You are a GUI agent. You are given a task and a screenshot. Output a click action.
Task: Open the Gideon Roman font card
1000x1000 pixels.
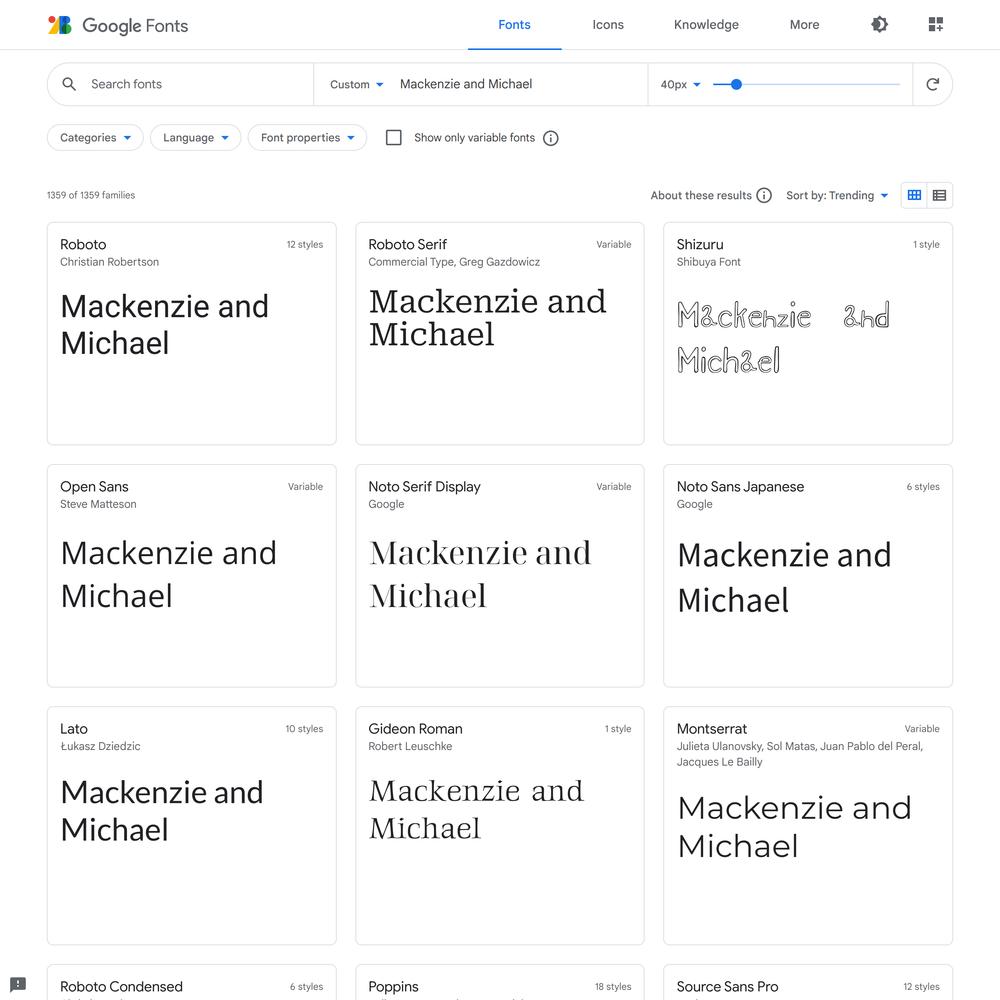(499, 826)
